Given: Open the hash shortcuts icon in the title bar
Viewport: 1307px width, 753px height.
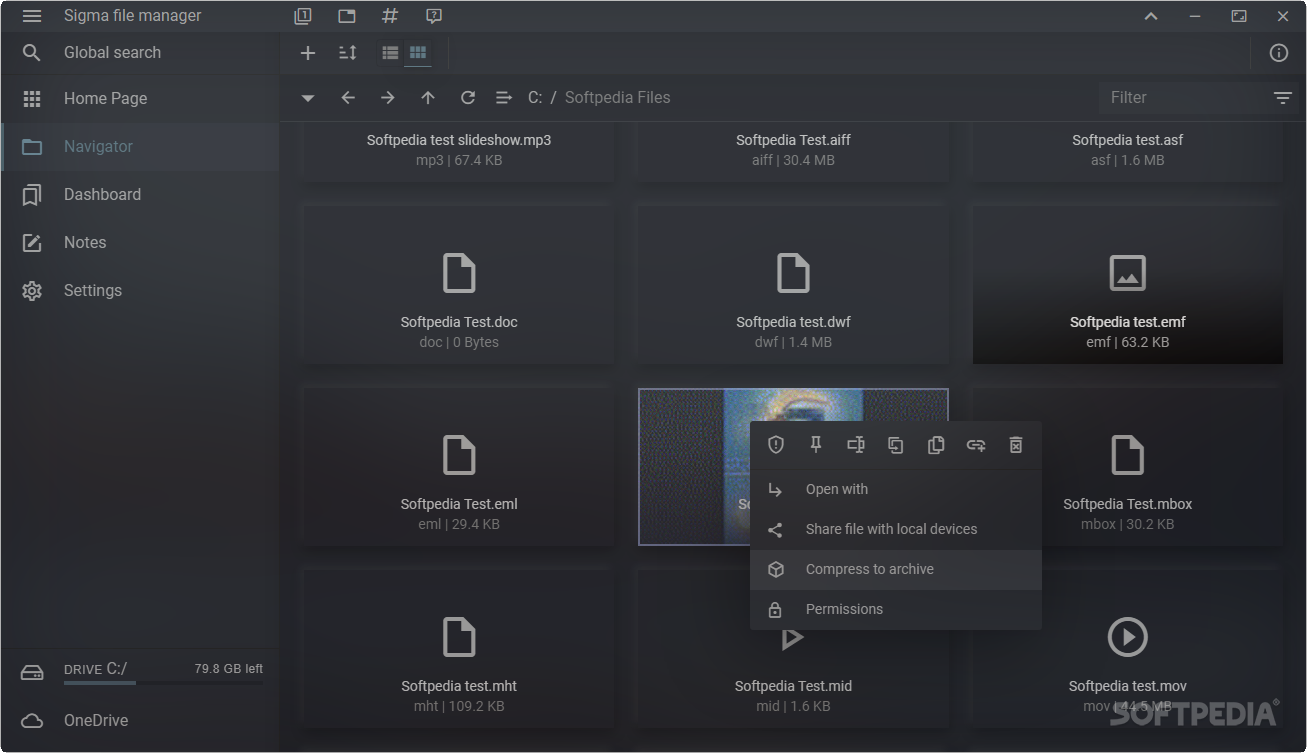Looking at the screenshot, I should click(390, 16).
